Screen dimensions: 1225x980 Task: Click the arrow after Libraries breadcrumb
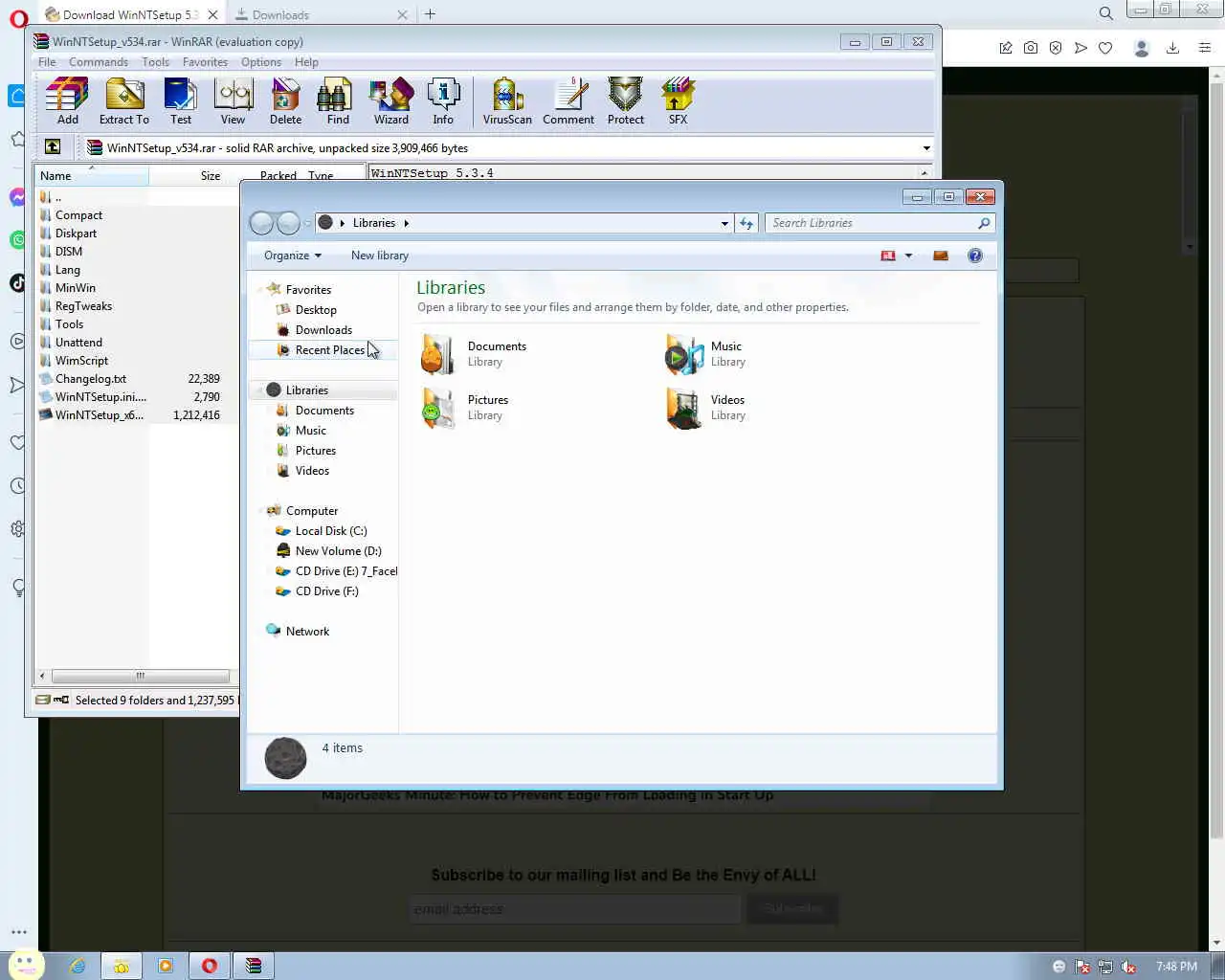(x=406, y=223)
